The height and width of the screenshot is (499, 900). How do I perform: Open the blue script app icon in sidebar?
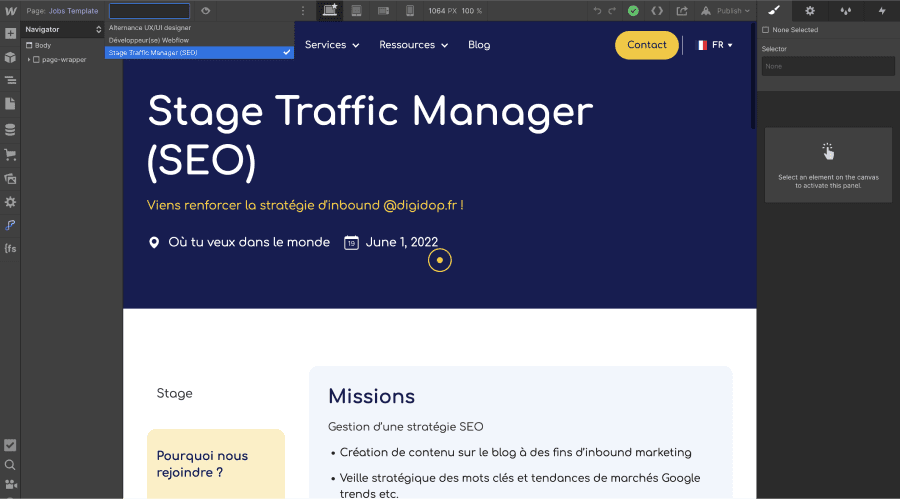10,225
